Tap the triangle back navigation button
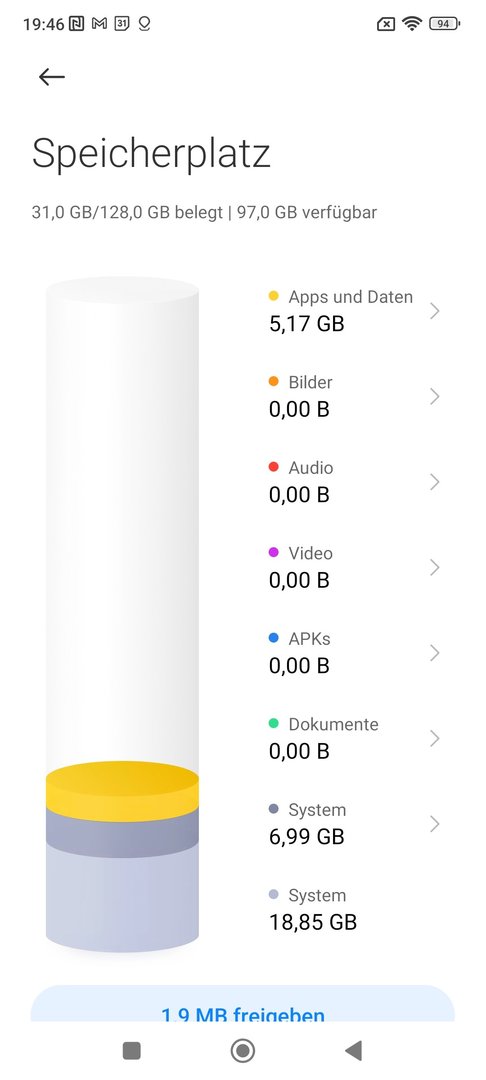486x1080 pixels. tap(353, 1050)
